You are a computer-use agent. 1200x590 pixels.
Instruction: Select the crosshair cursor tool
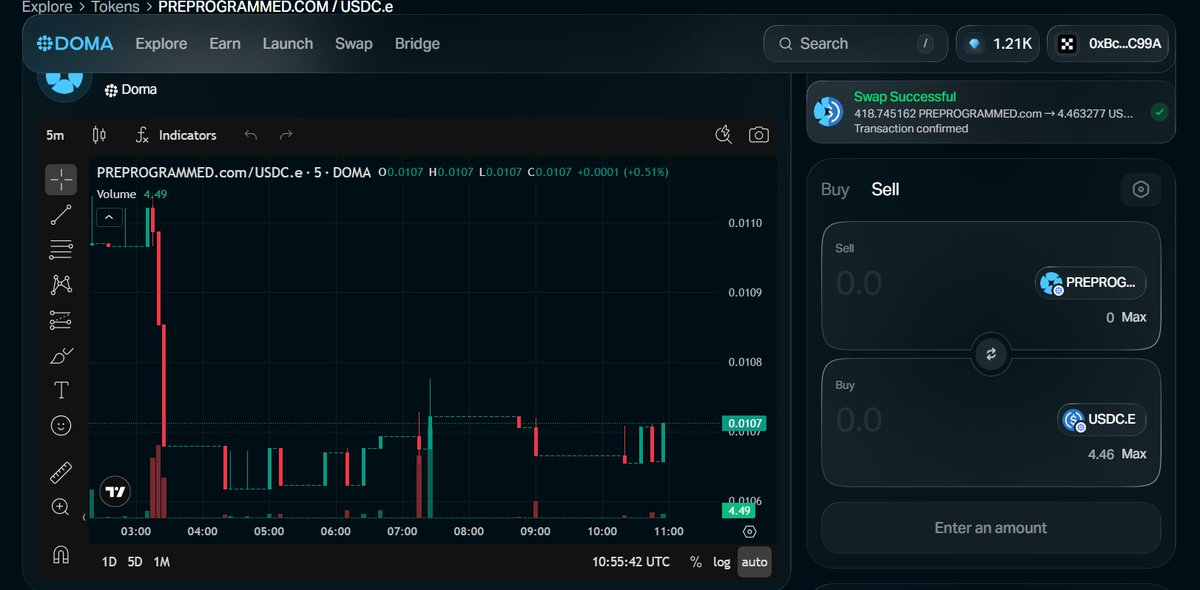61,180
